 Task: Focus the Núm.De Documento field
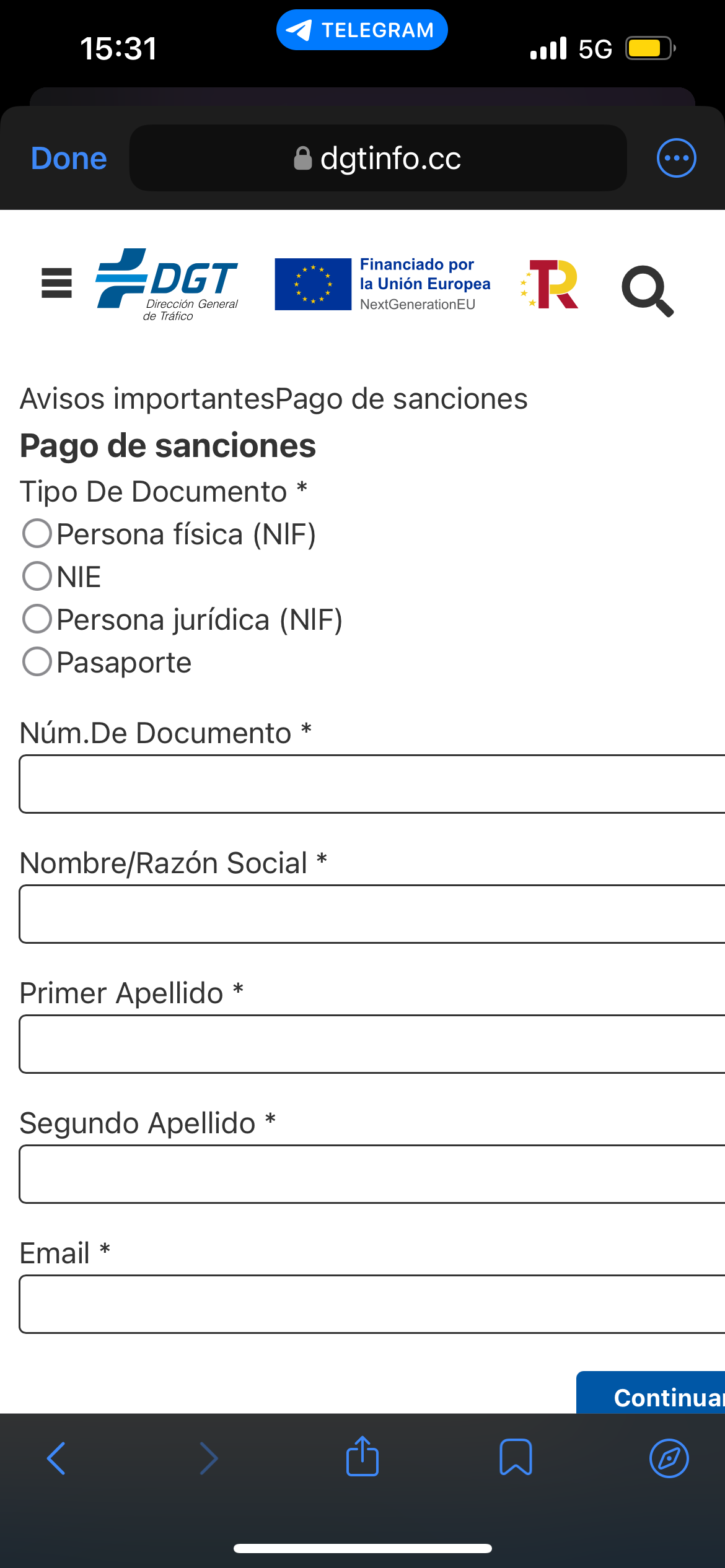tap(372, 784)
